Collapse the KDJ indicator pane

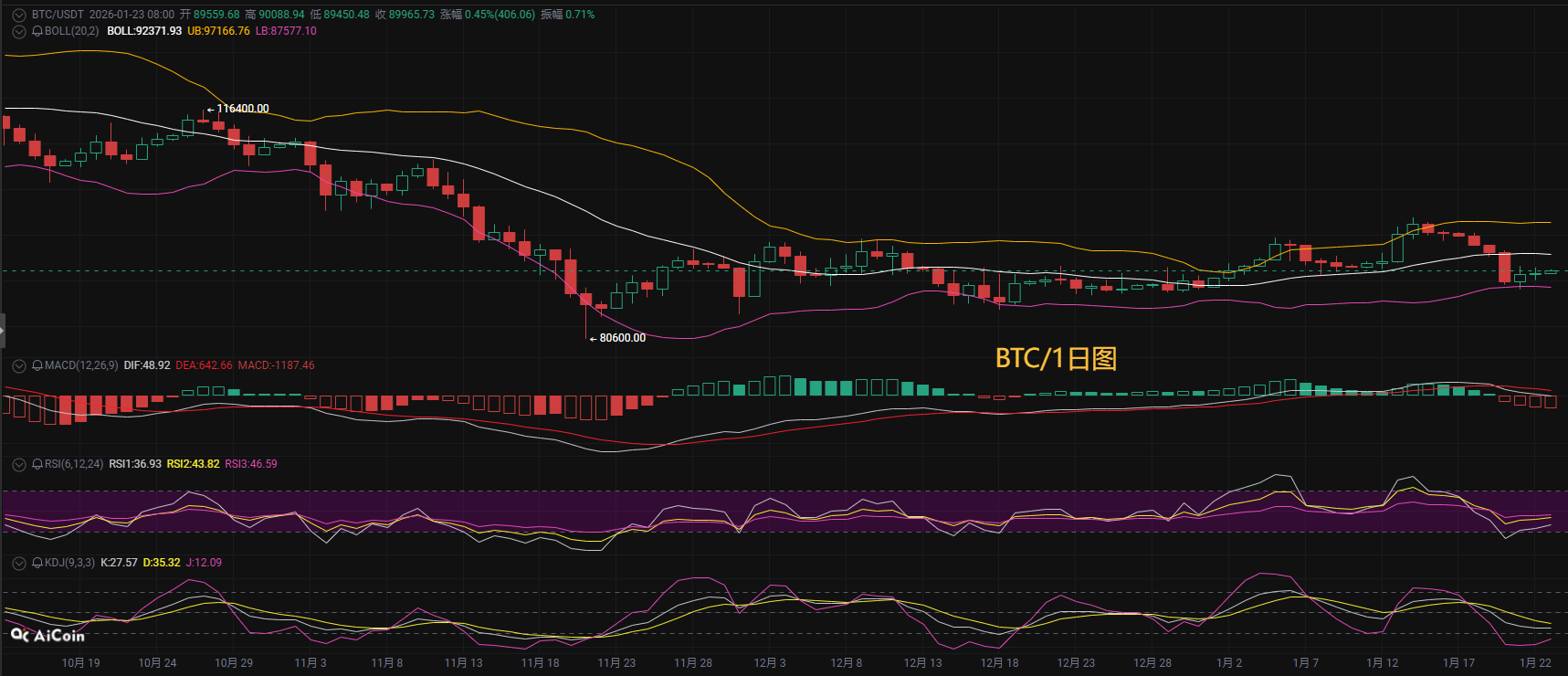pos(18,563)
